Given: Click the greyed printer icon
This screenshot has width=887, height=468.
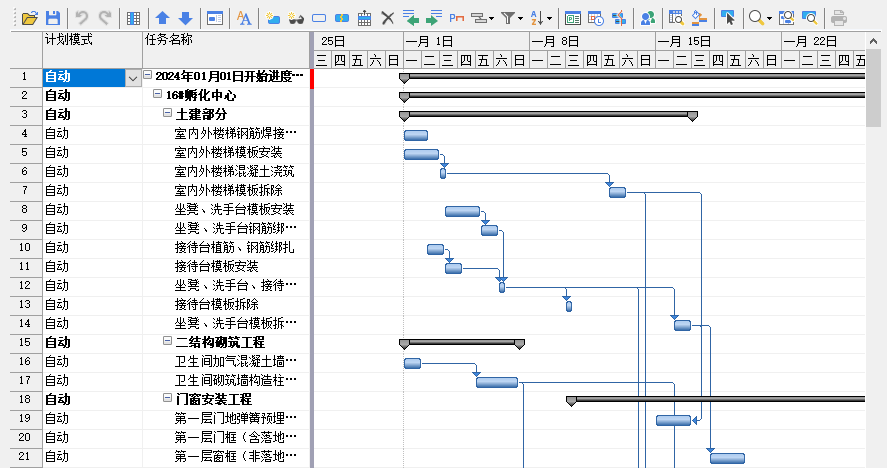Looking at the screenshot, I should coord(839,18).
